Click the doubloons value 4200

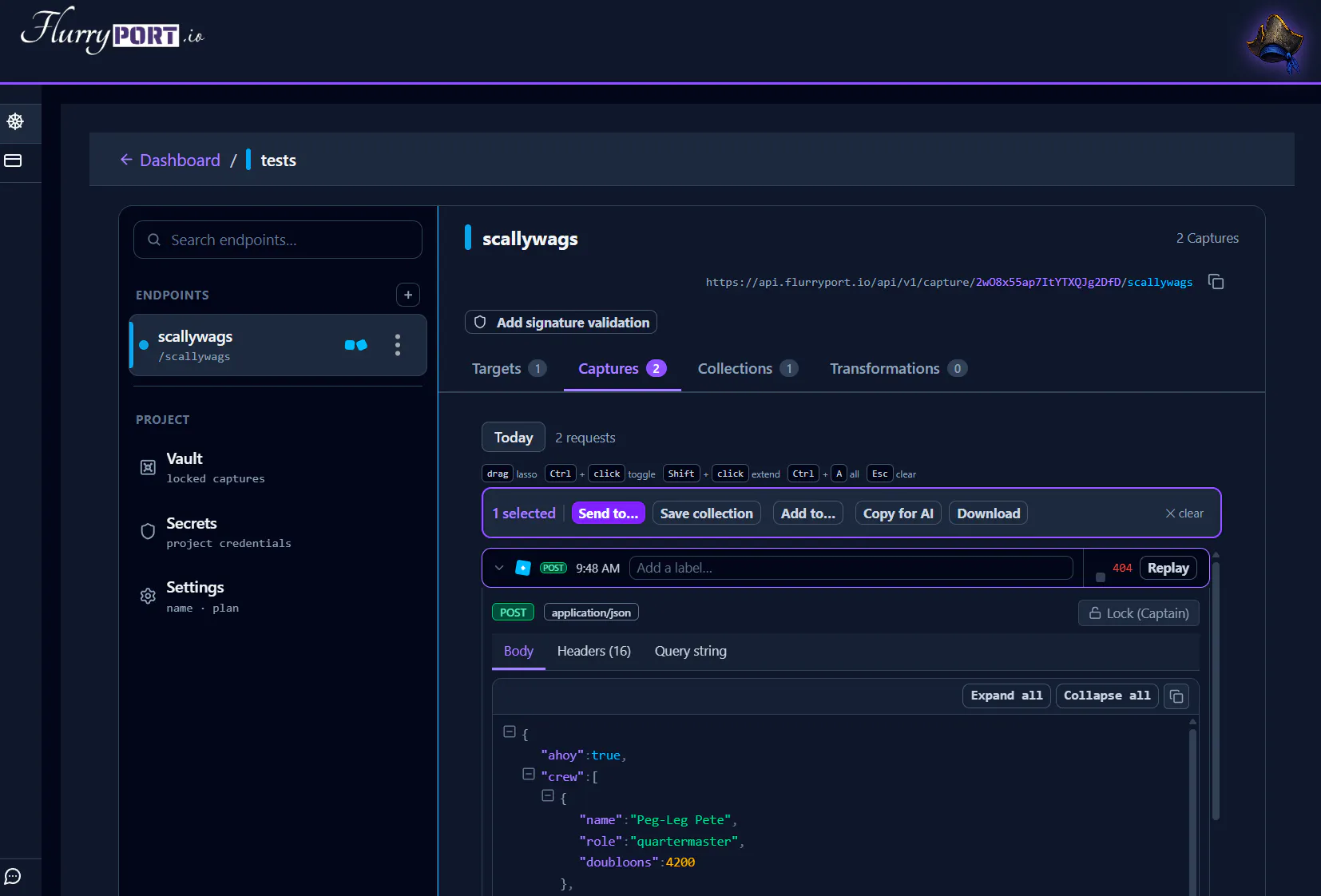coord(680,862)
